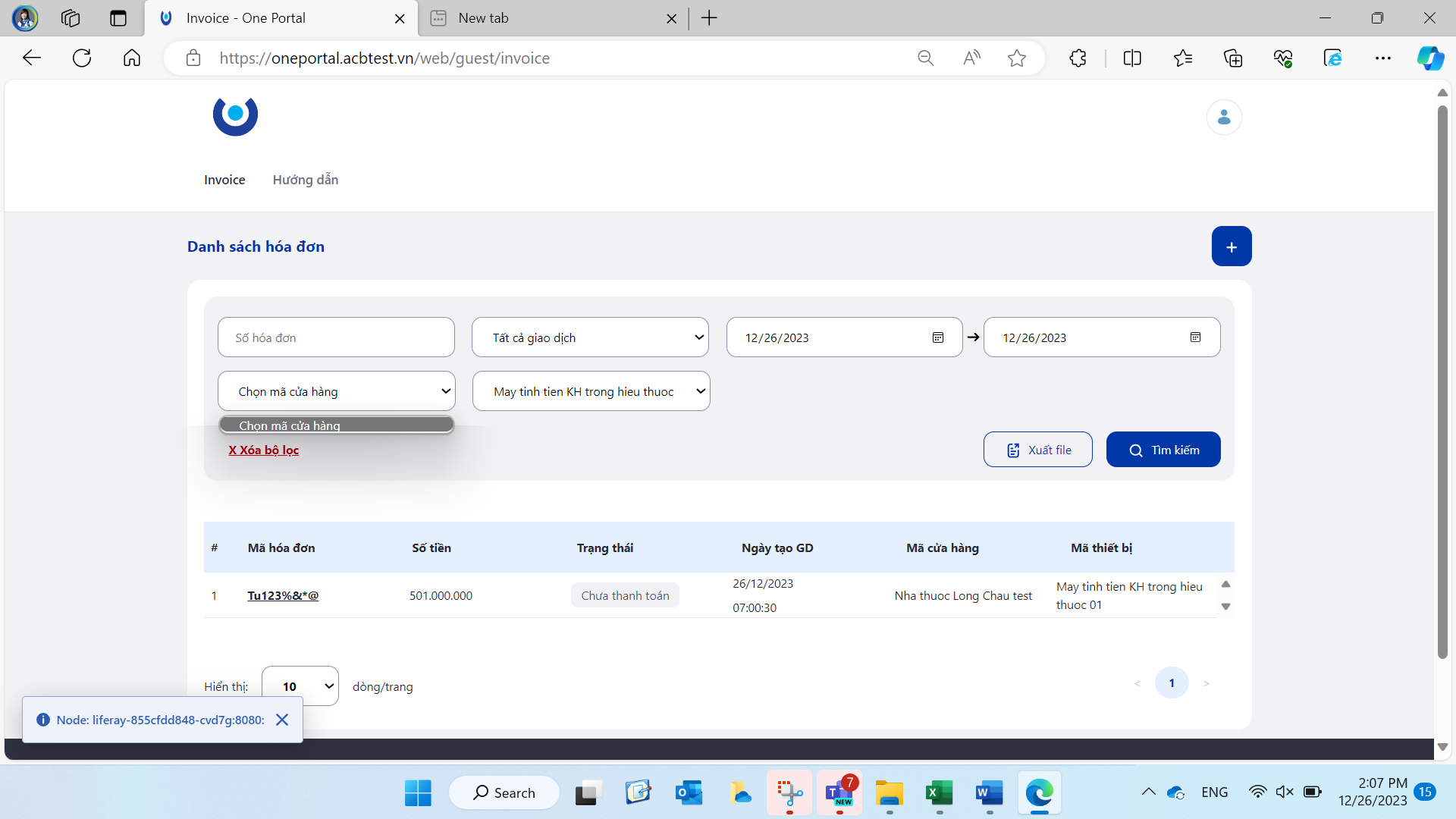
Task: Click the Số hóa đơn input field
Action: click(x=336, y=337)
